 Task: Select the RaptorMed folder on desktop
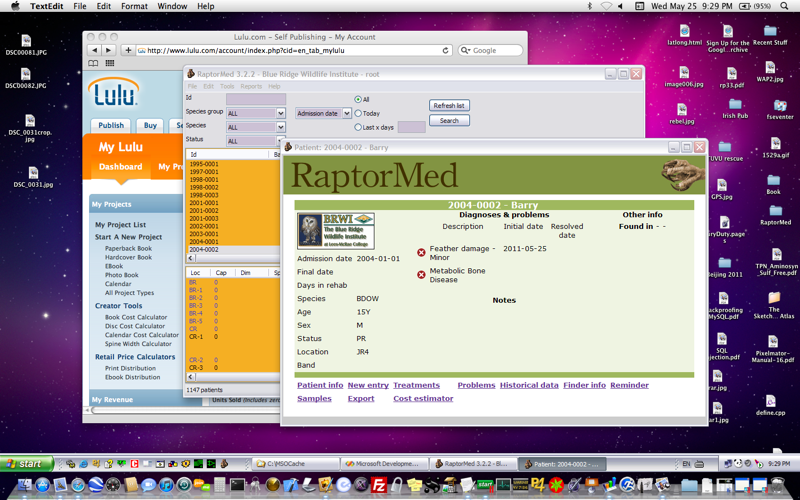776,215
